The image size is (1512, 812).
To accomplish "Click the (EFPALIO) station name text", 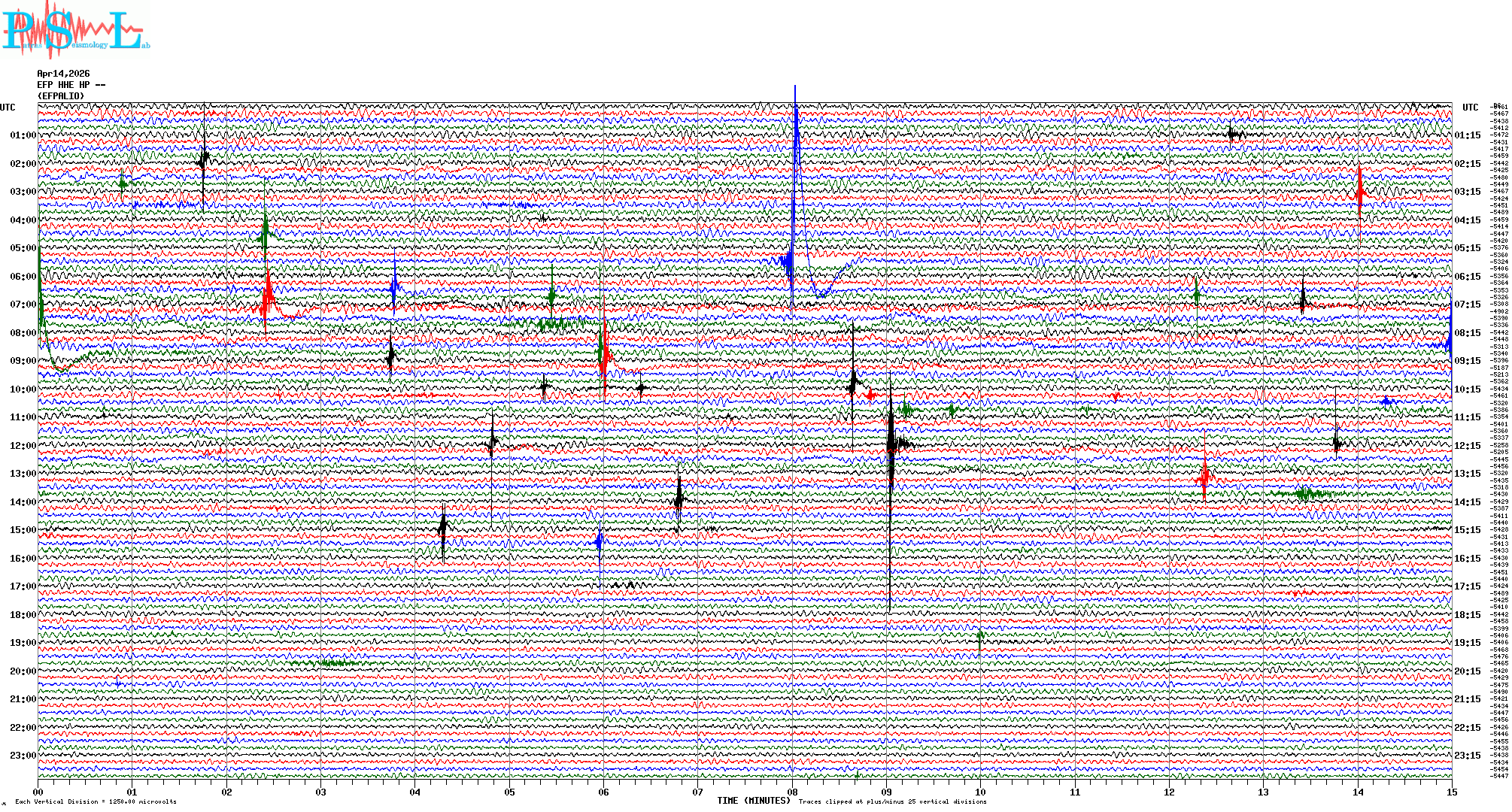I will click(x=61, y=96).
